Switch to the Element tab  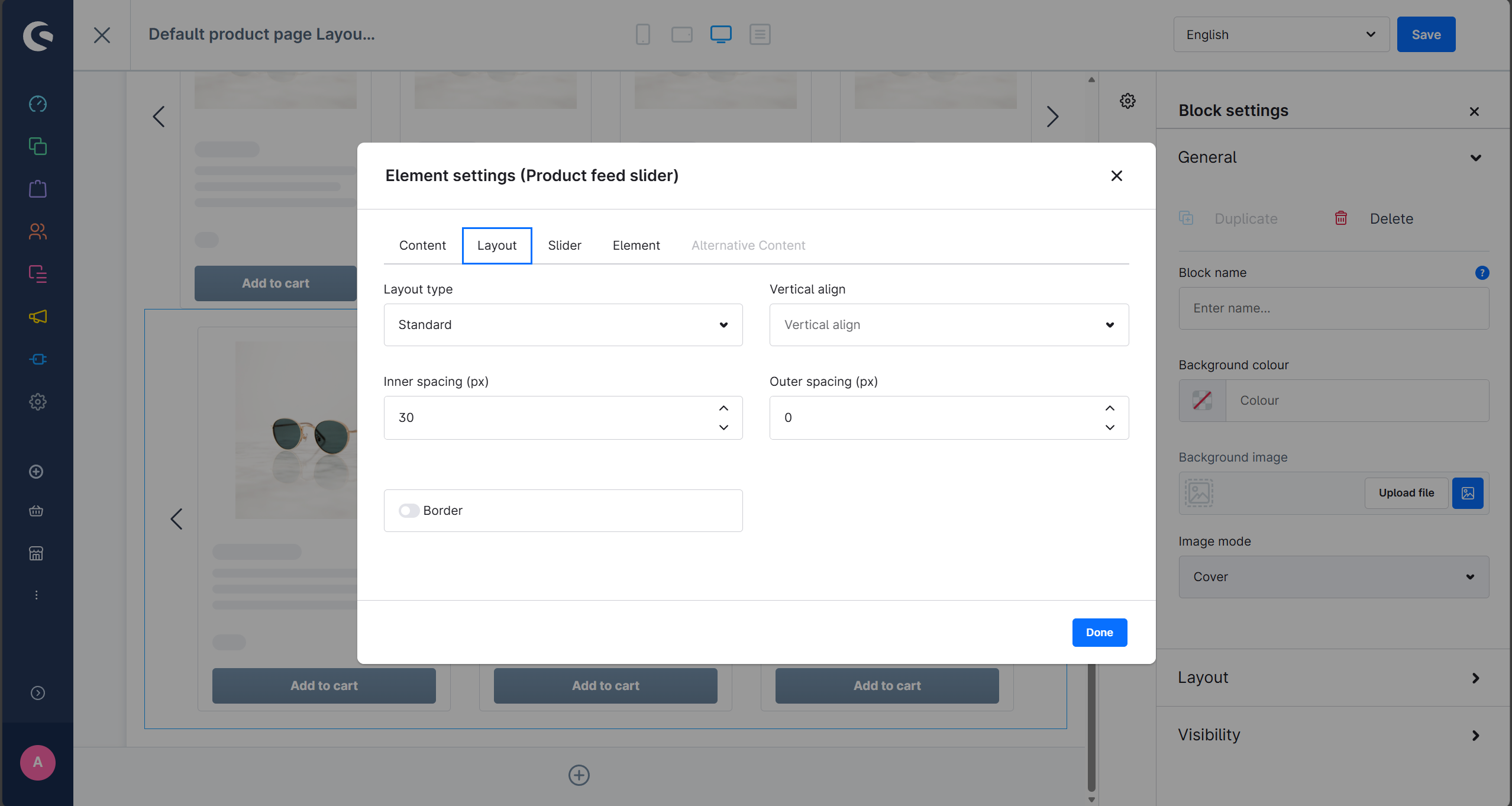click(636, 246)
